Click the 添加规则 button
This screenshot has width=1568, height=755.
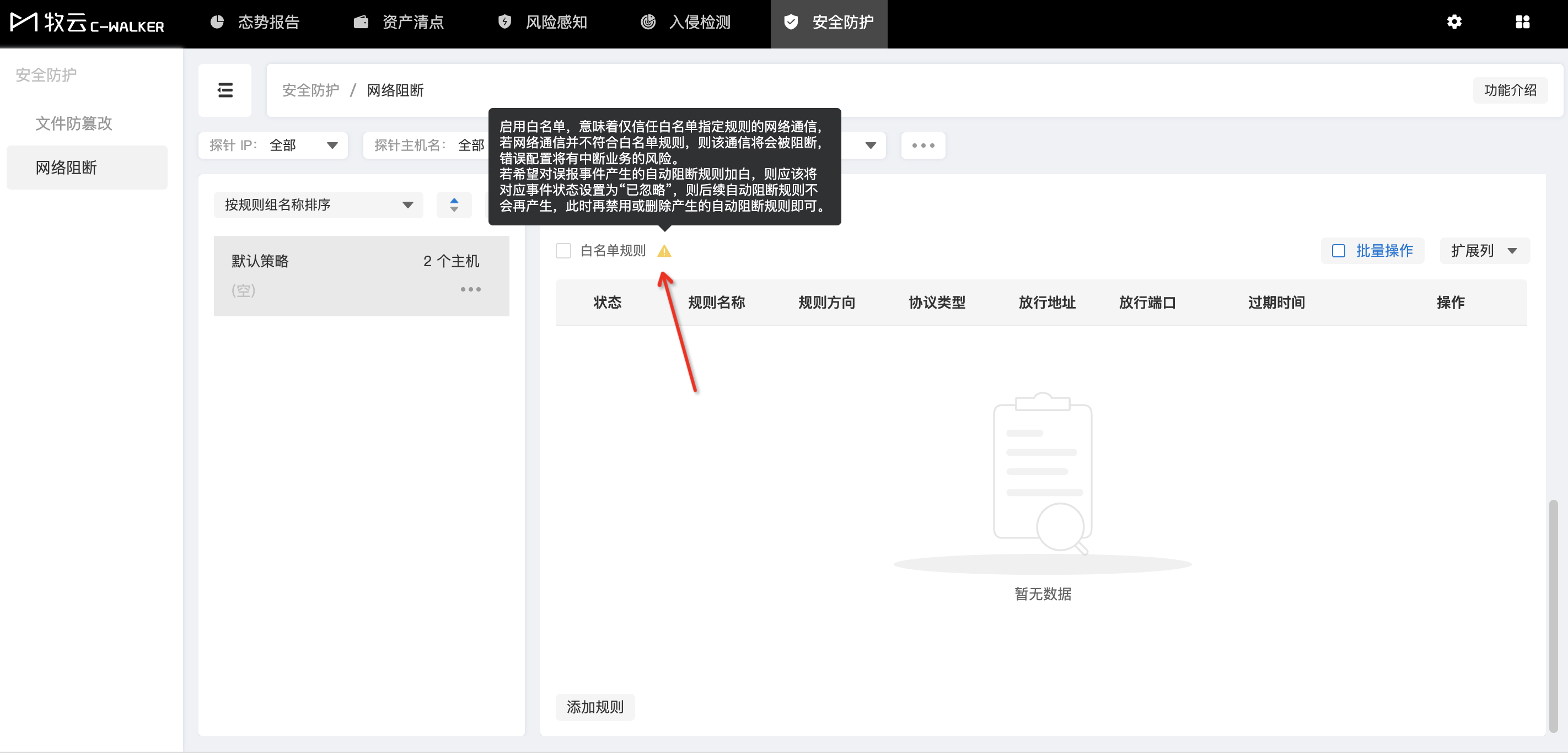pos(595,707)
